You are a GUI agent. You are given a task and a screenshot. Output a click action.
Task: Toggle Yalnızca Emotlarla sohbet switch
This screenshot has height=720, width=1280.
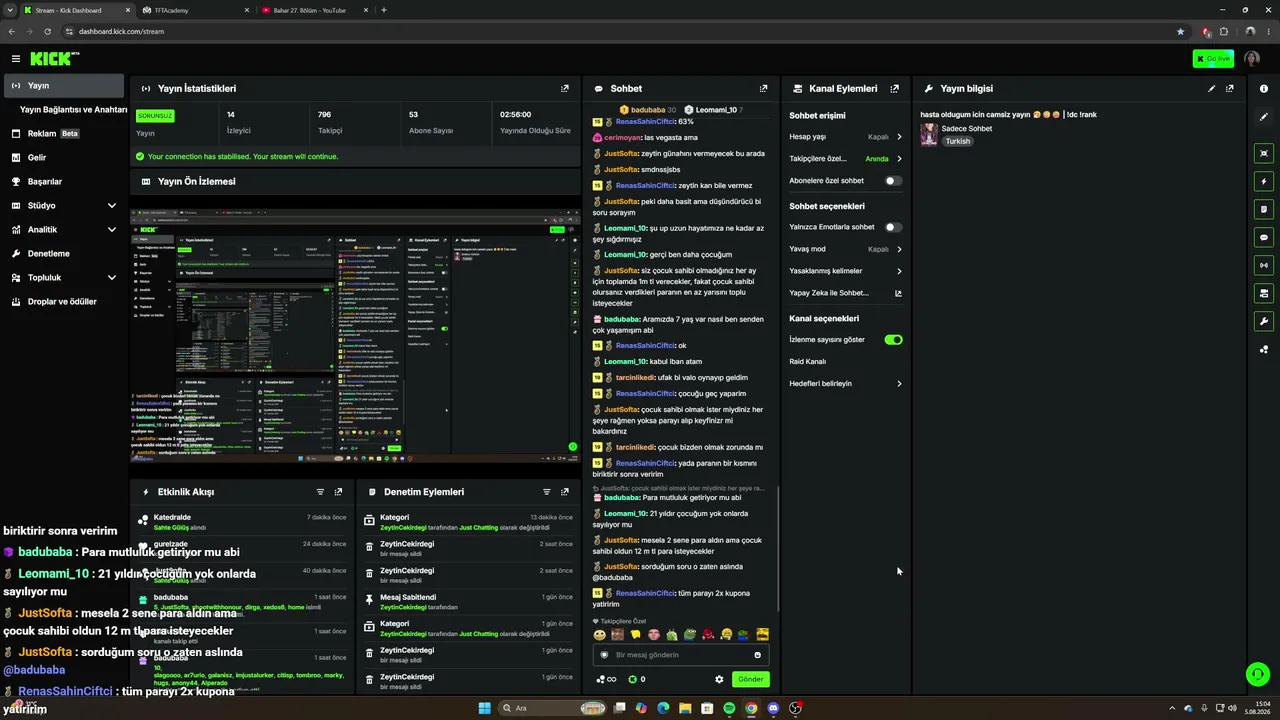click(x=893, y=227)
